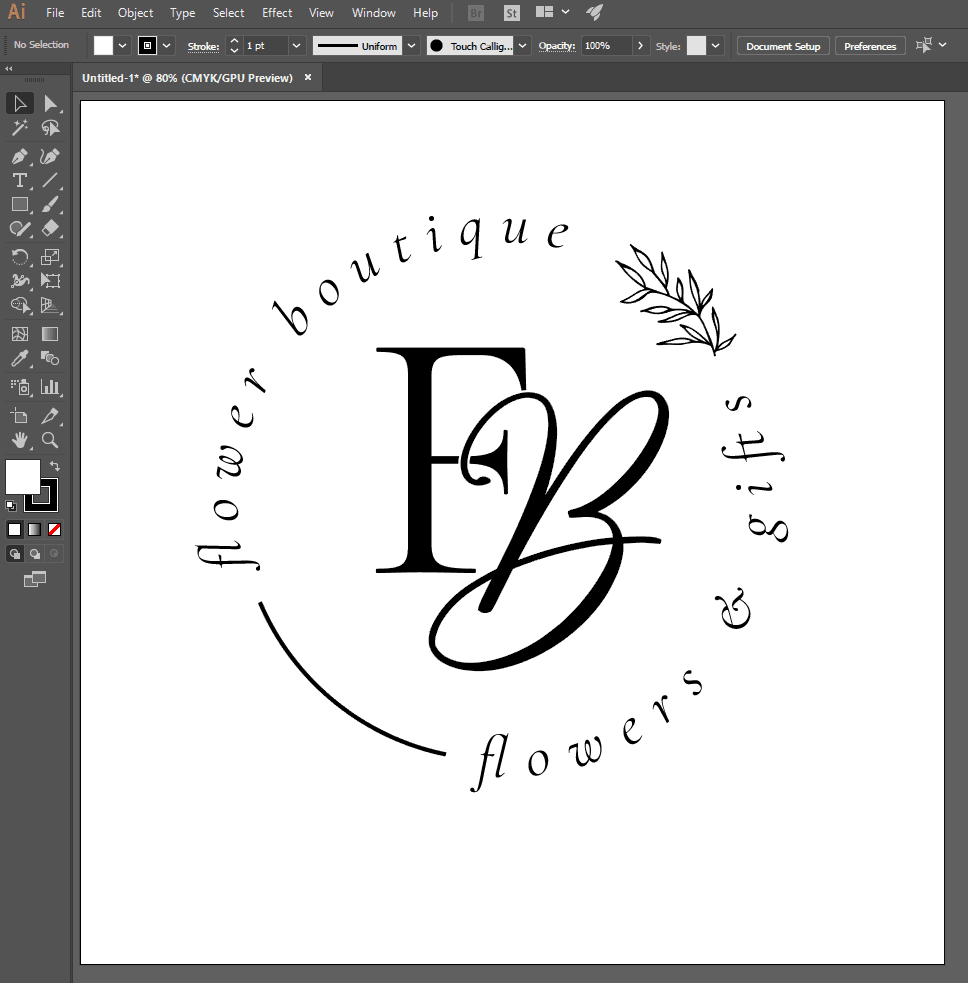The width and height of the screenshot is (968, 983).
Task: Select the Perspective Grid tool
Action: coord(50,305)
